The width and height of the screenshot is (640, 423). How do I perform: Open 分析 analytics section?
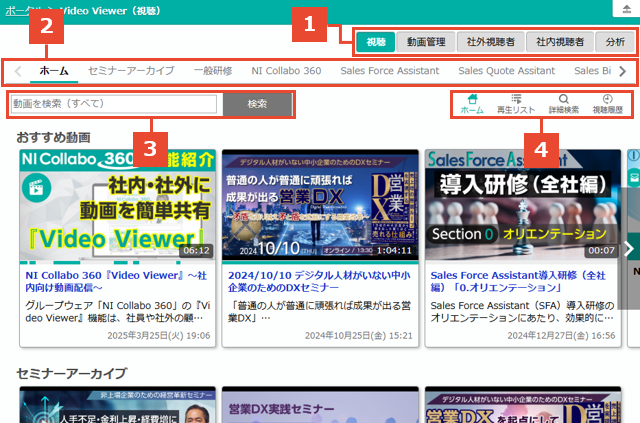[x=615, y=42]
